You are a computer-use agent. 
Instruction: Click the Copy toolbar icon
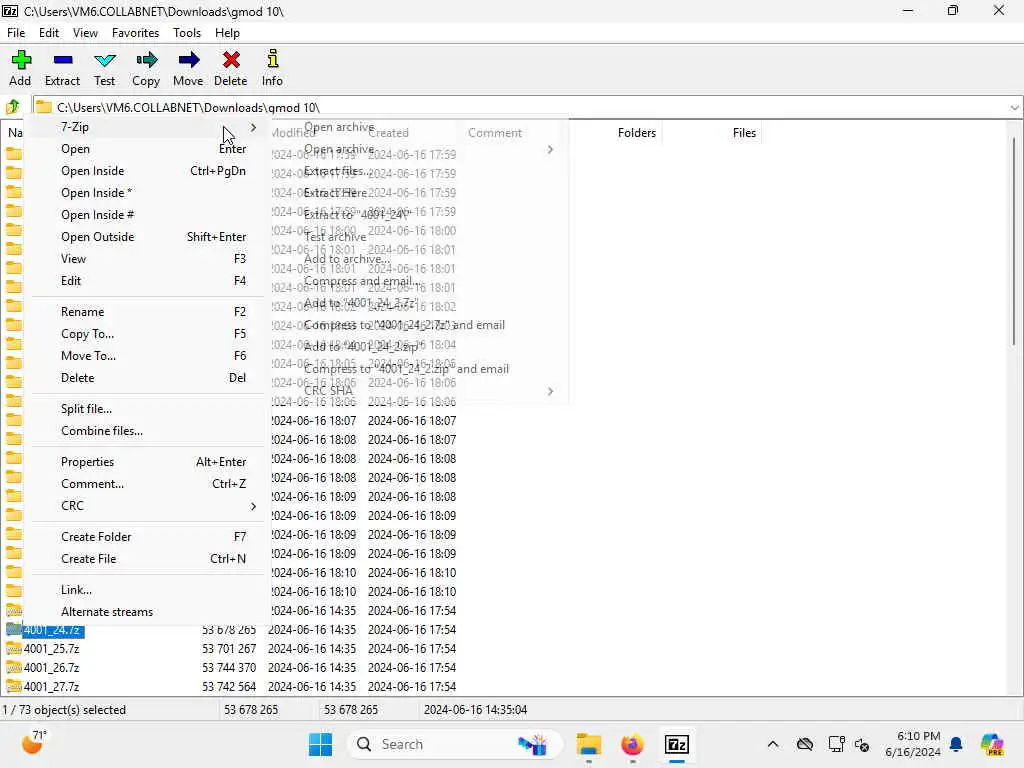click(x=146, y=60)
